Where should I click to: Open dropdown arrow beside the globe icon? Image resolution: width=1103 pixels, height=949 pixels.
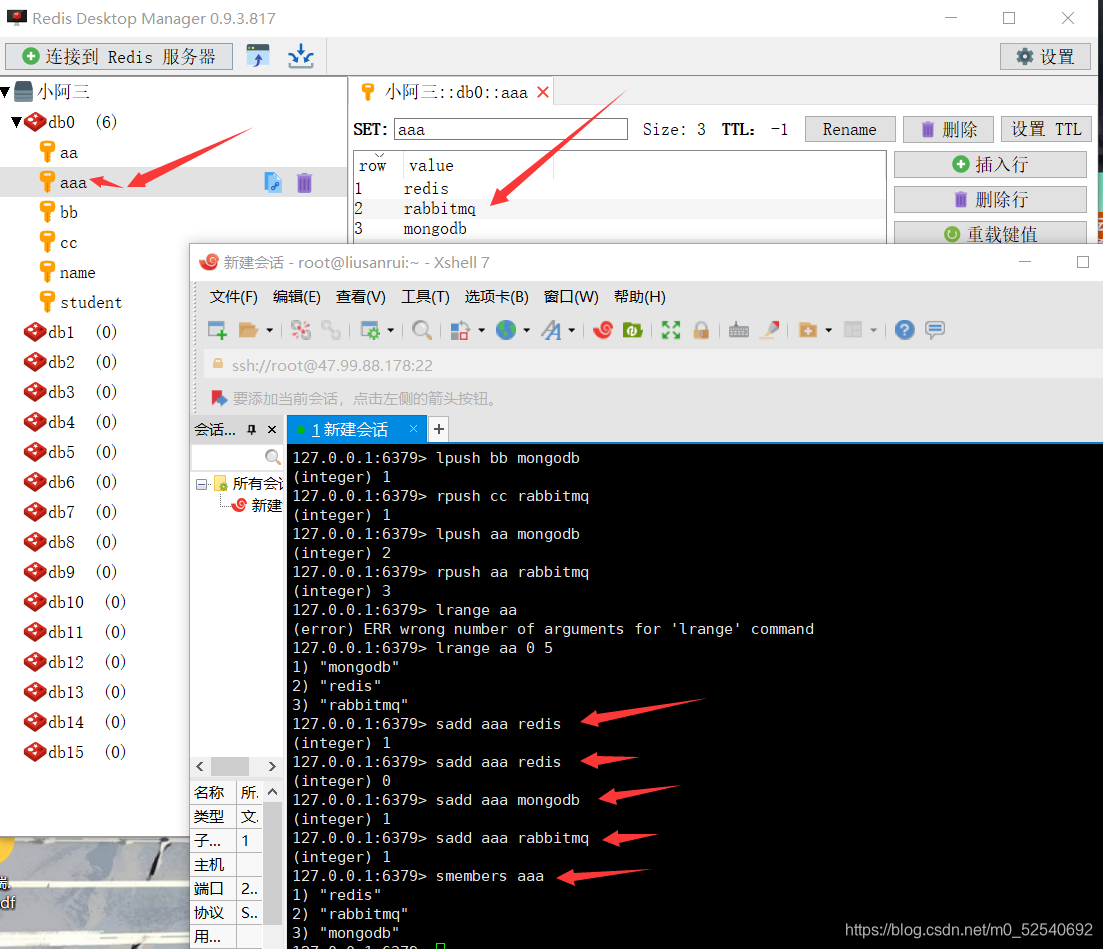click(x=526, y=330)
